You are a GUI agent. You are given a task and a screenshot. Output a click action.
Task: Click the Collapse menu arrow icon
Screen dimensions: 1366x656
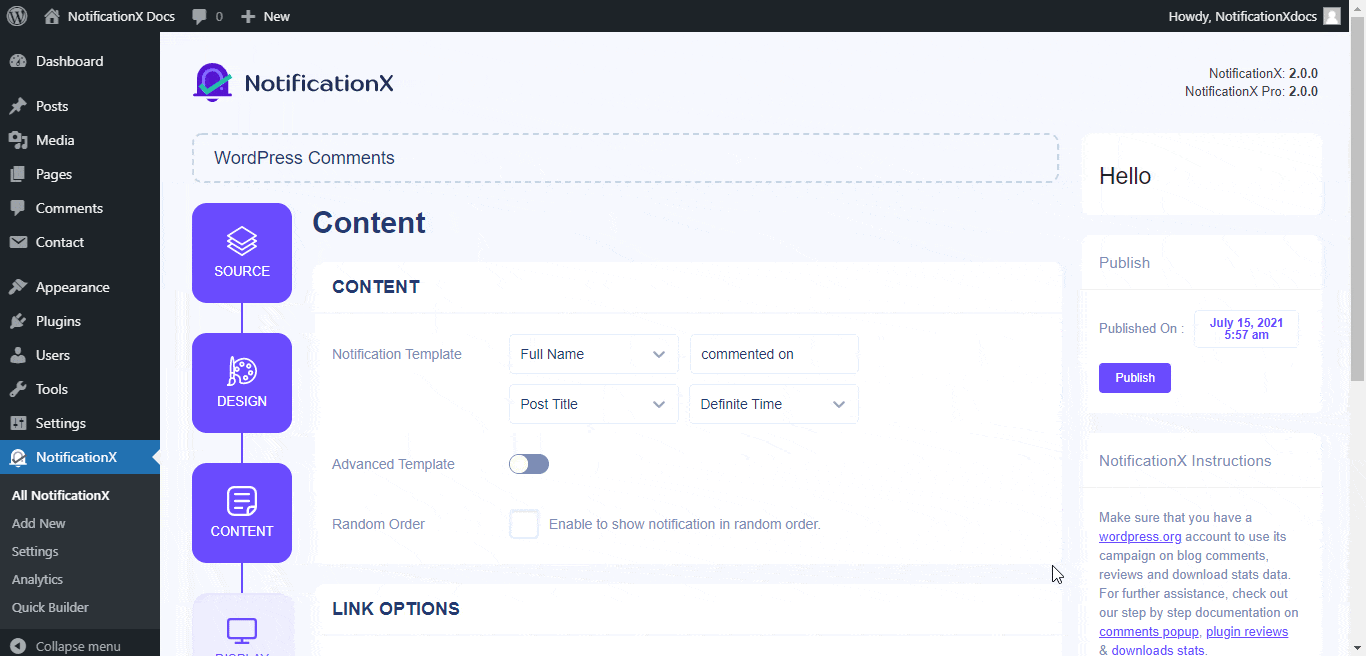pyautogui.click(x=18, y=646)
